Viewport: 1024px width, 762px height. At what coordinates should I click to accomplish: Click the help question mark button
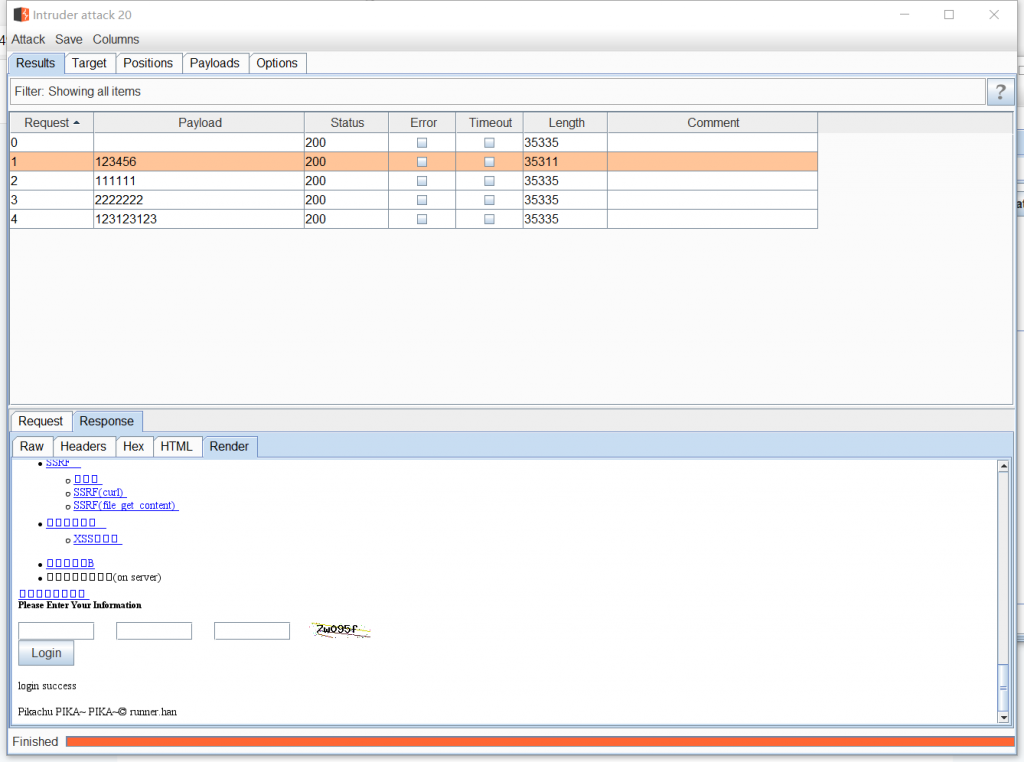[x=1000, y=92]
